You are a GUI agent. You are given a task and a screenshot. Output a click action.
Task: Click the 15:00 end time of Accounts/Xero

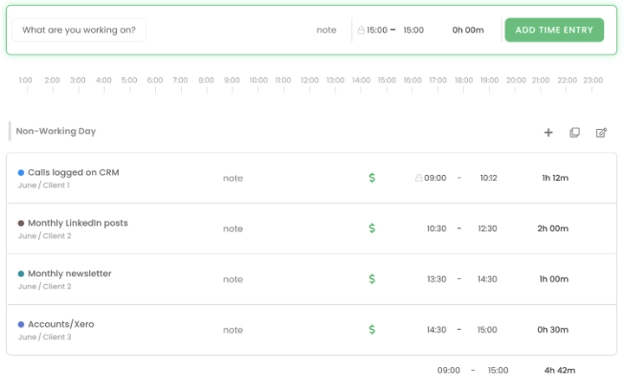488,330
